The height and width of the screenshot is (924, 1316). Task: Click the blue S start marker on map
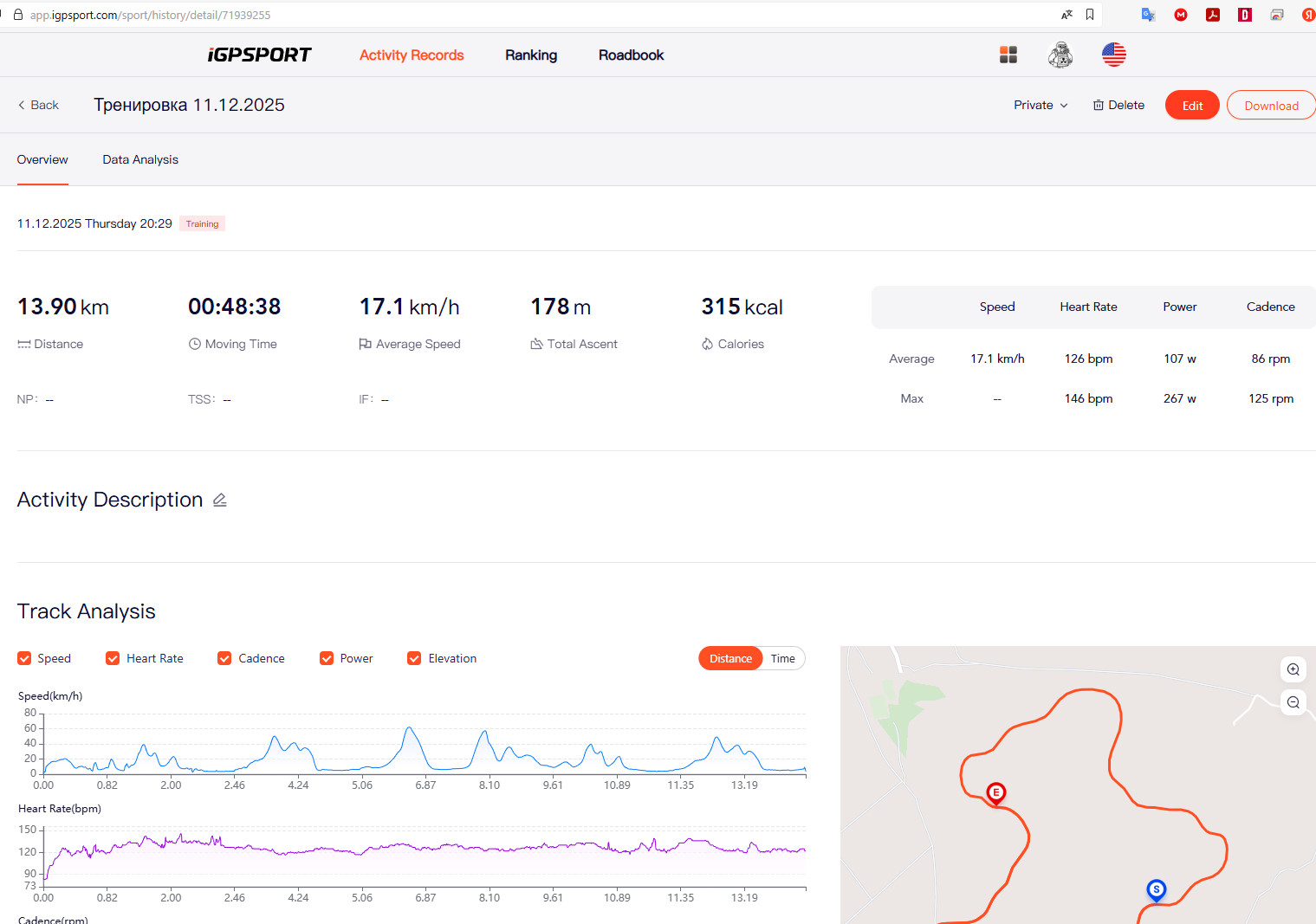1156,890
